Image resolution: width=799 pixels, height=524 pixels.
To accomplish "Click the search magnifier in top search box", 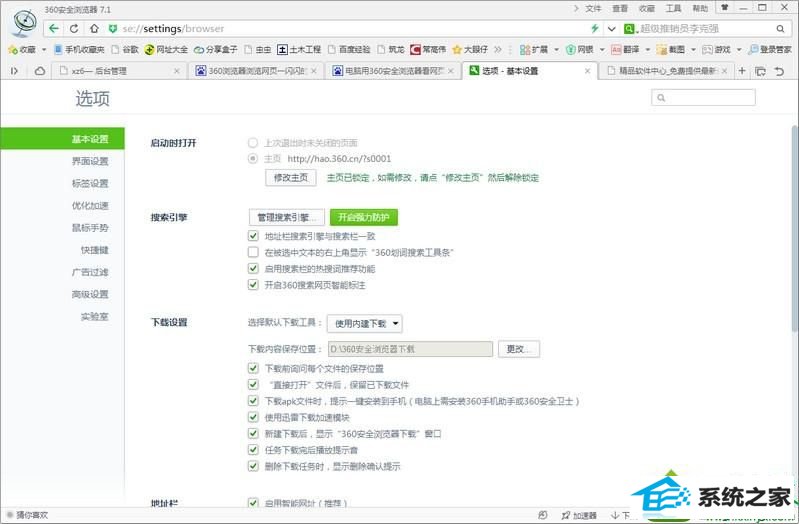I will [780, 29].
